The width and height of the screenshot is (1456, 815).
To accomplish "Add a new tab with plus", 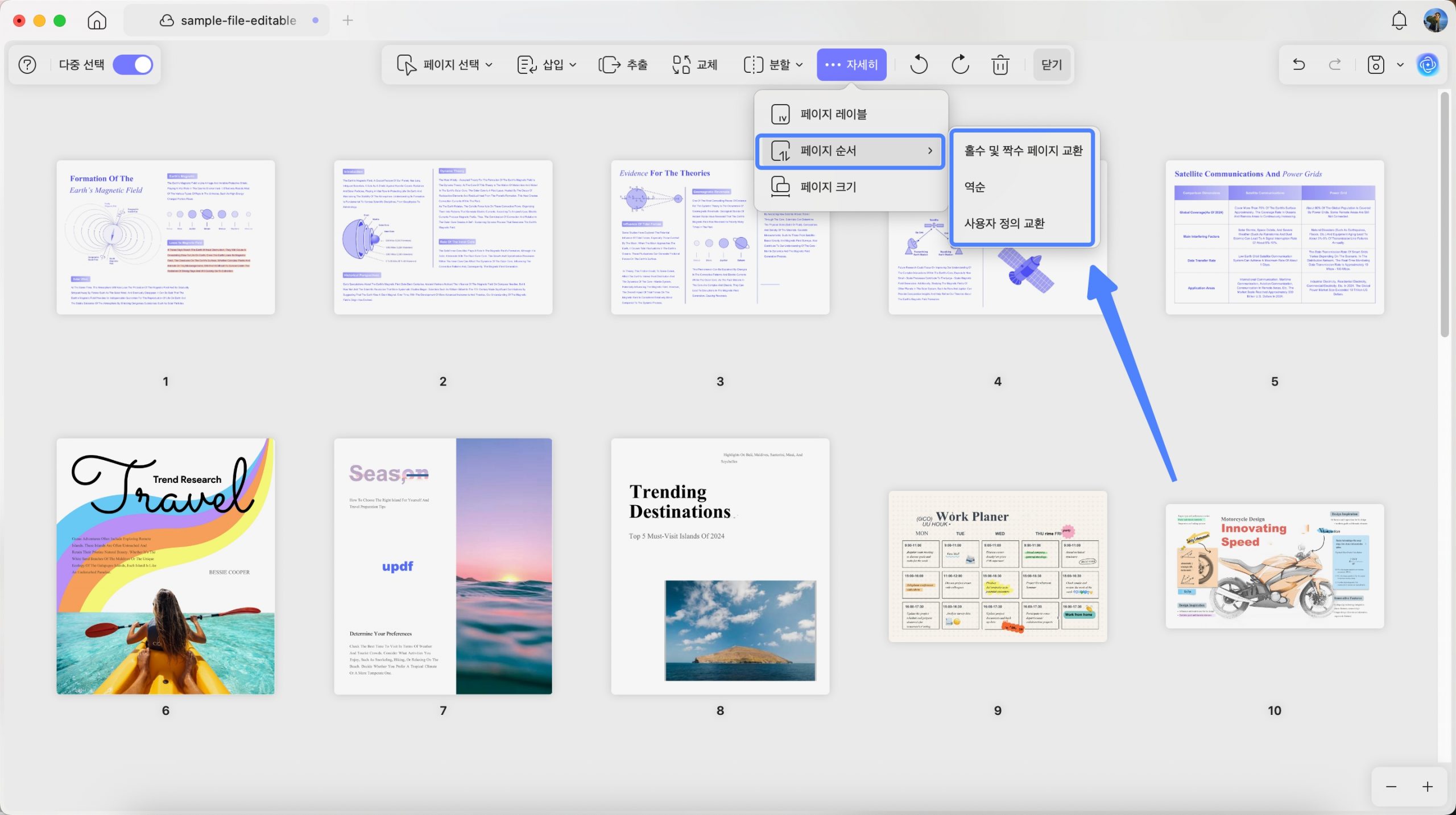I will click(348, 20).
